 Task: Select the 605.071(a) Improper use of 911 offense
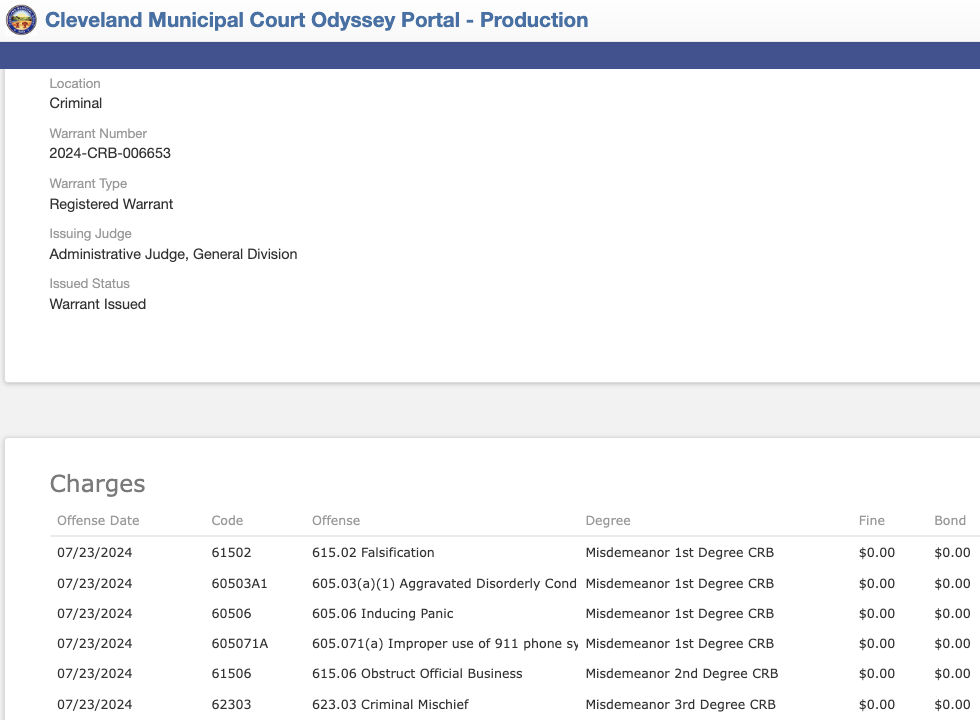tap(444, 644)
